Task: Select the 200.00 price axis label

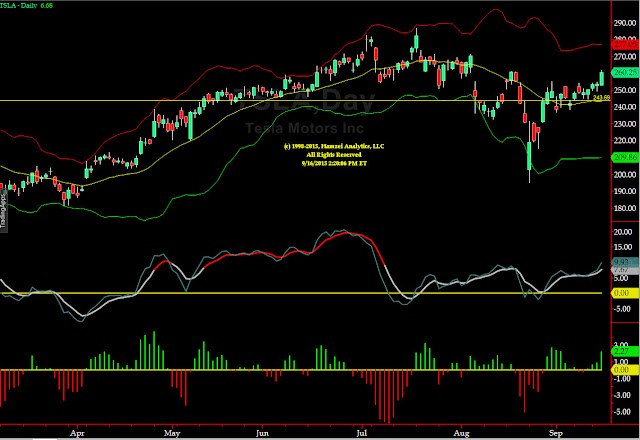Action: coord(625,174)
